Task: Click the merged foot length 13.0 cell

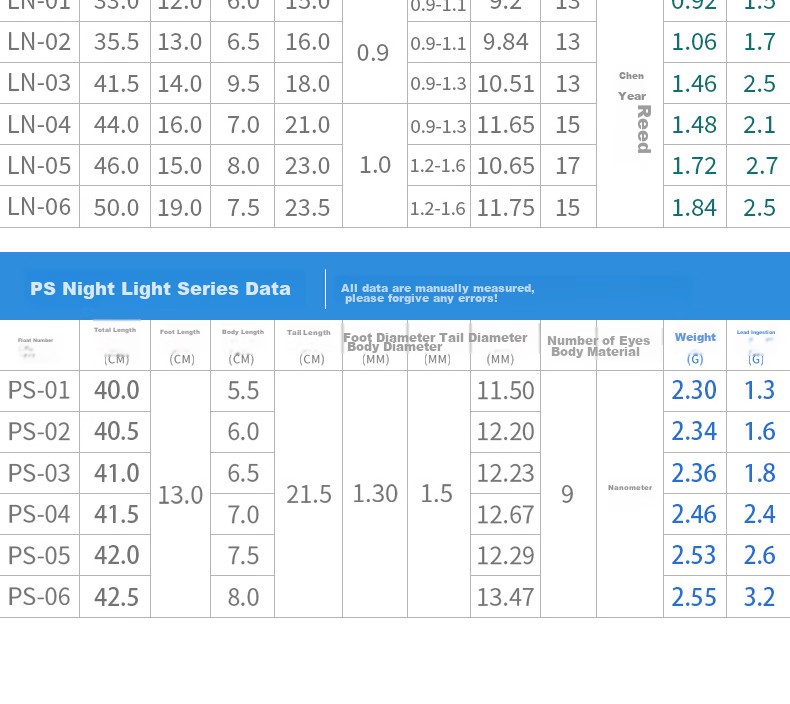Action: [180, 494]
